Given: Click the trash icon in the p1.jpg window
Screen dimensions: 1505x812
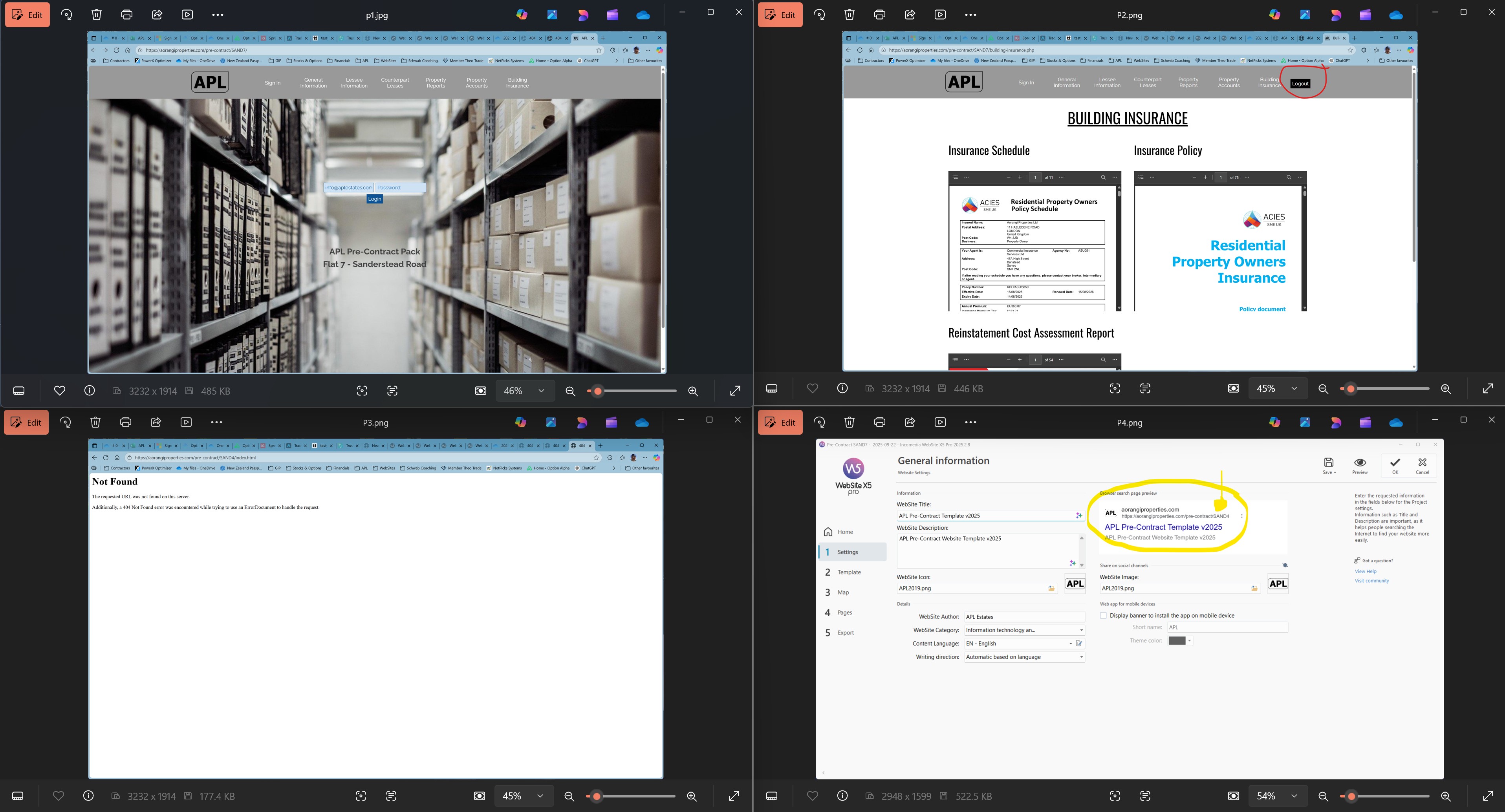Looking at the screenshot, I should click(96, 15).
